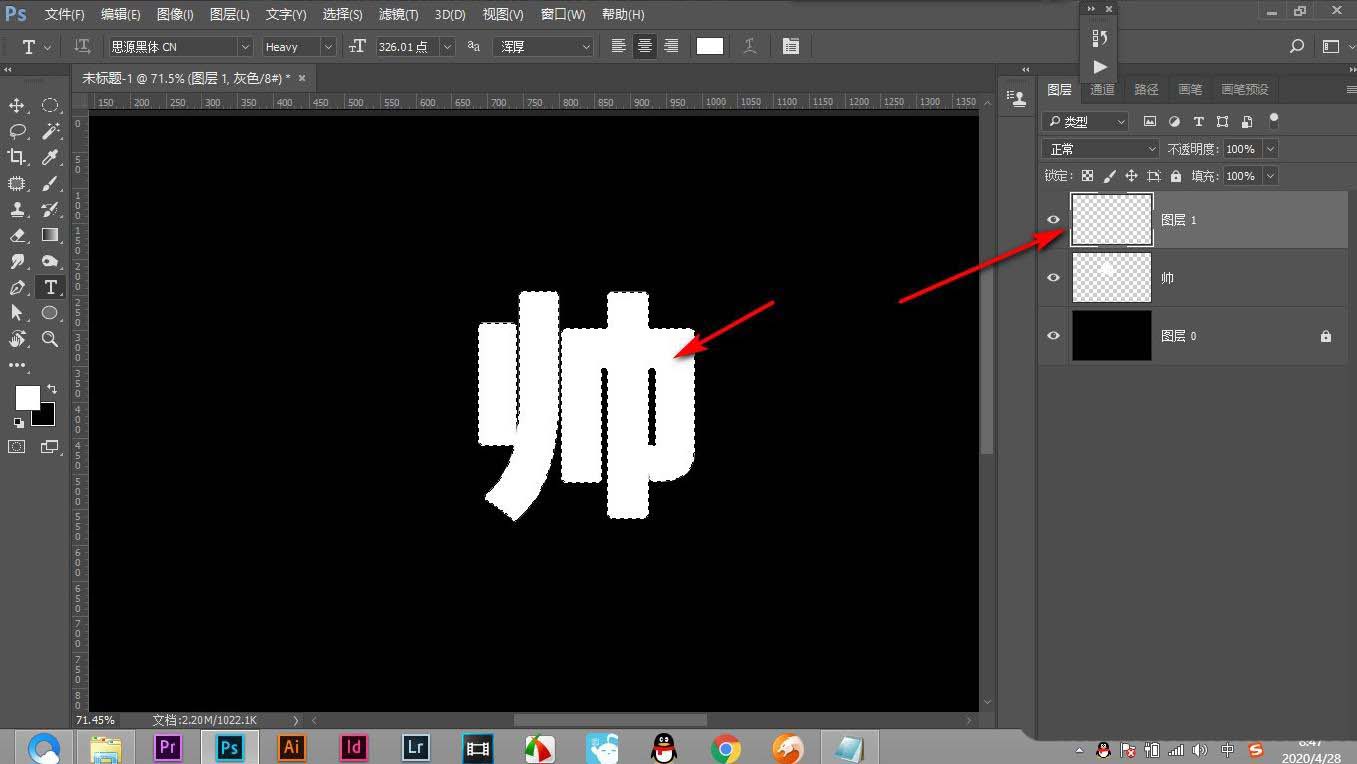Viewport: 1357px width, 764px height.
Task: Align text left
Action: 619,46
